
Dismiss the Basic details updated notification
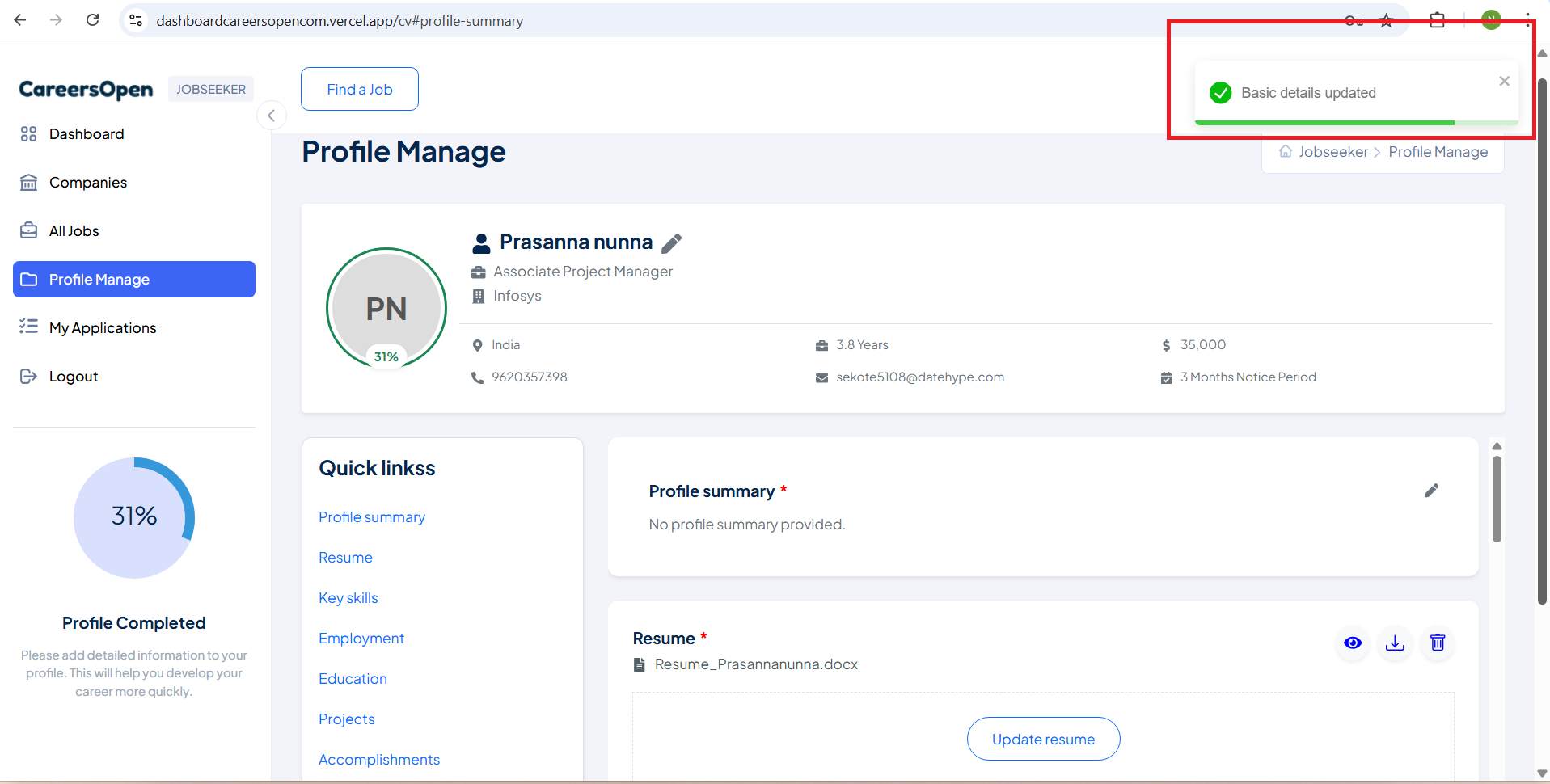pyautogui.click(x=1504, y=81)
